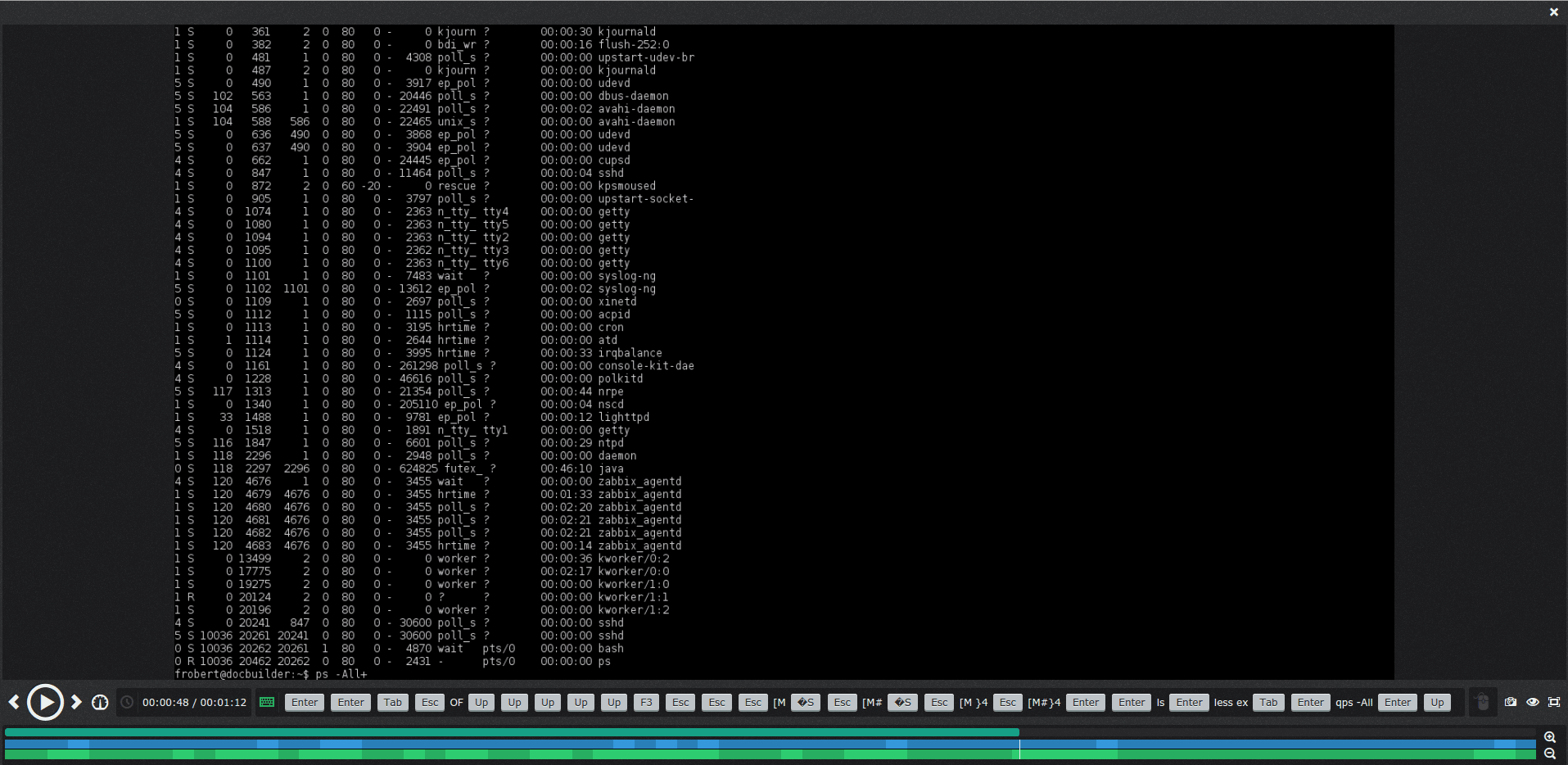Click the 'daemon' process name
The image size is (1568, 765).
pyautogui.click(x=617, y=455)
